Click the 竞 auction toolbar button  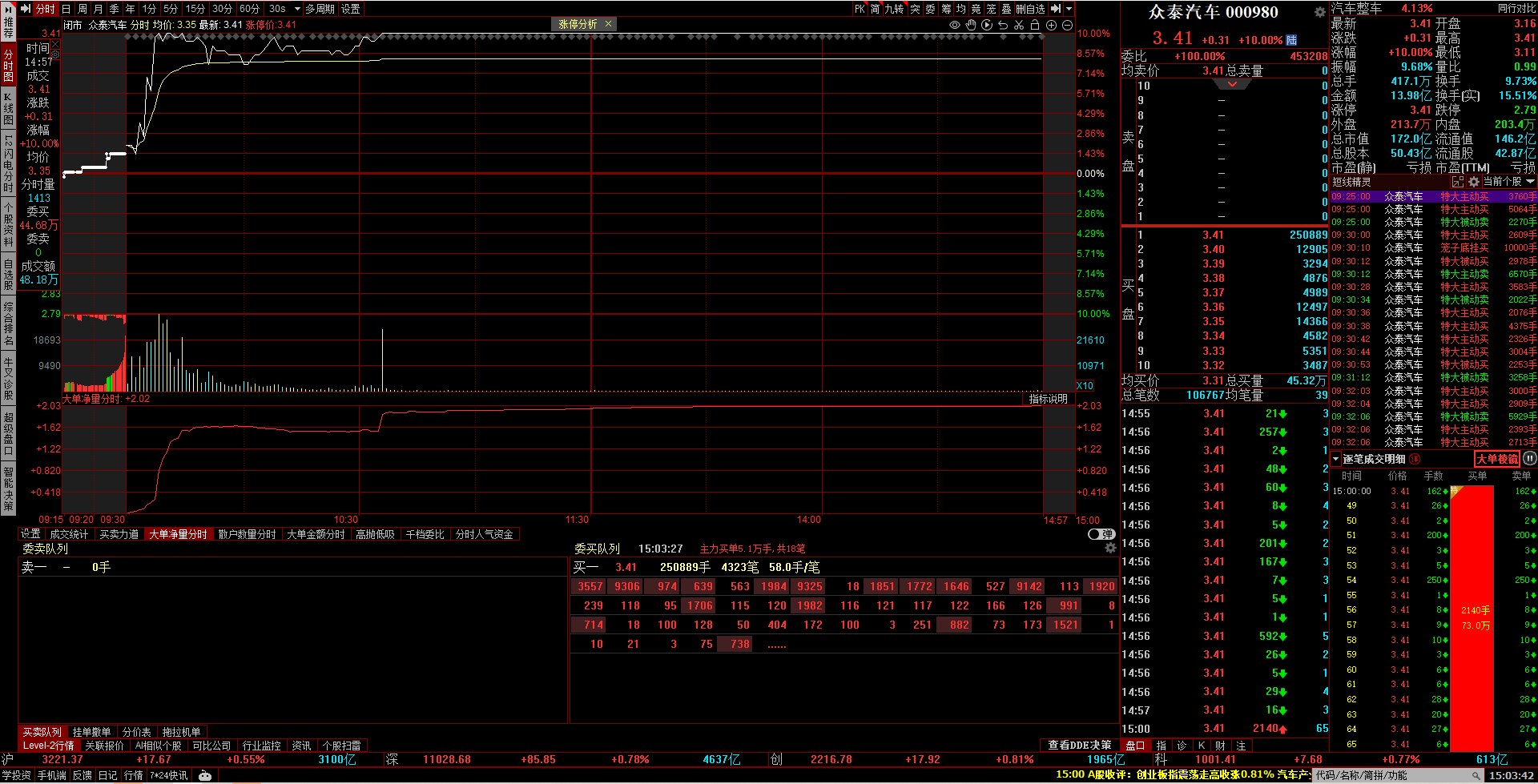coord(976,9)
